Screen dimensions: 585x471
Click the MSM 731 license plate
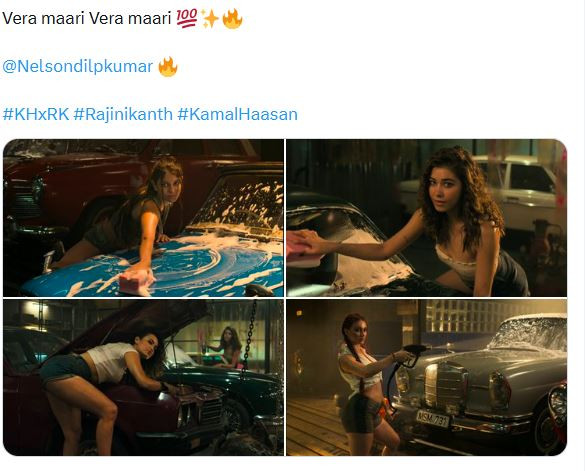coord(433,418)
